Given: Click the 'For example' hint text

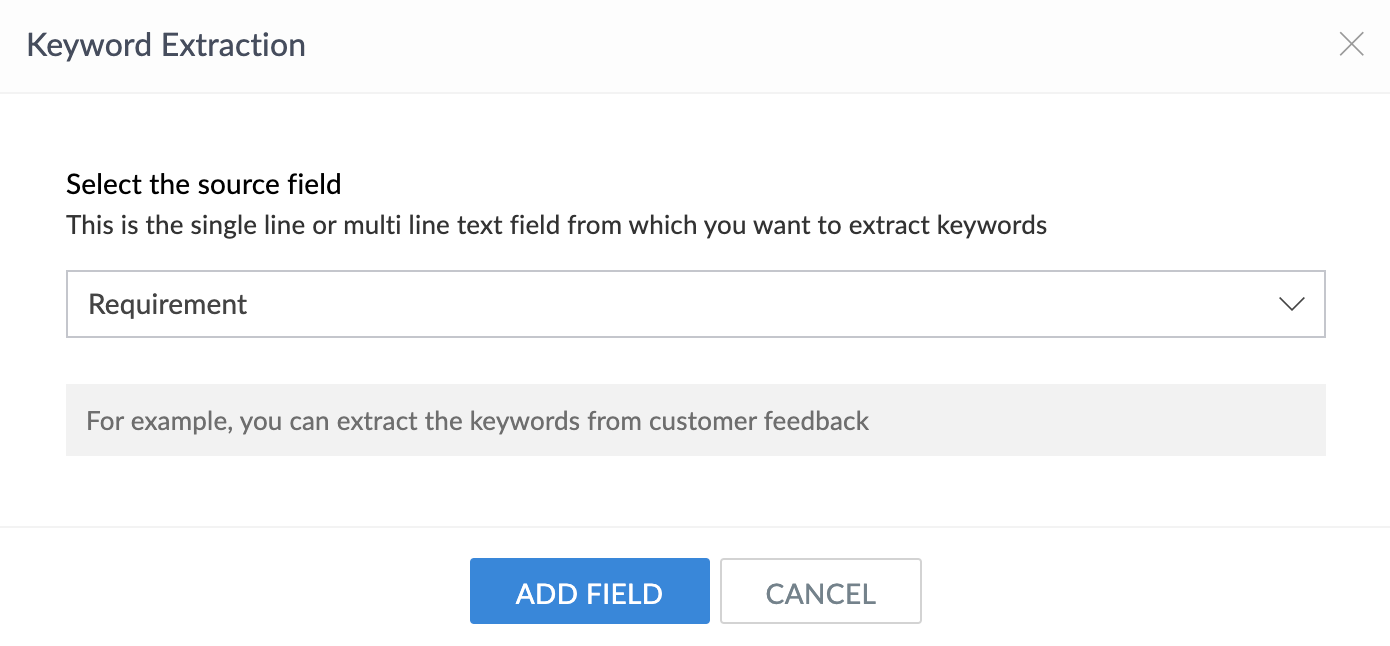Looking at the screenshot, I should tap(158, 421).
